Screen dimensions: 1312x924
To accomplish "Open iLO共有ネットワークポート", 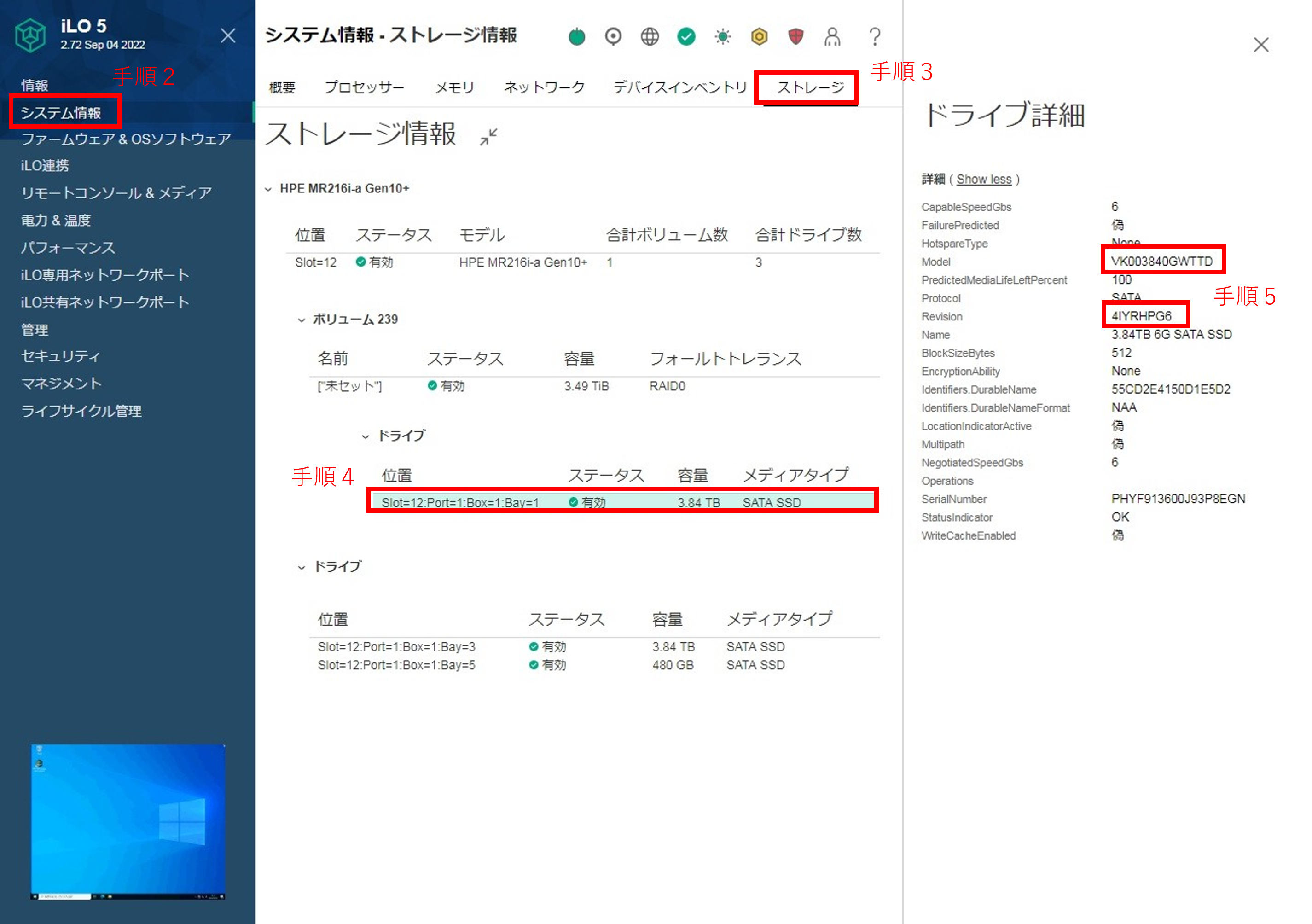I will point(105,302).
